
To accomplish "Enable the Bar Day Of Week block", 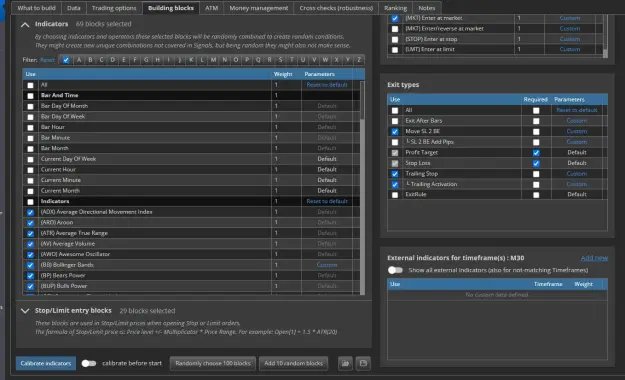I will click(x=30, y=117).
